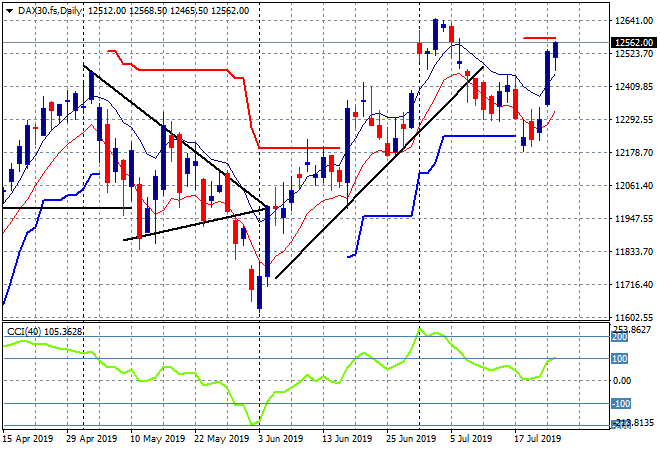Screen dimensions: 660x450
Task: Click the short red resistance line above last candle
Action: pos(539,38)
